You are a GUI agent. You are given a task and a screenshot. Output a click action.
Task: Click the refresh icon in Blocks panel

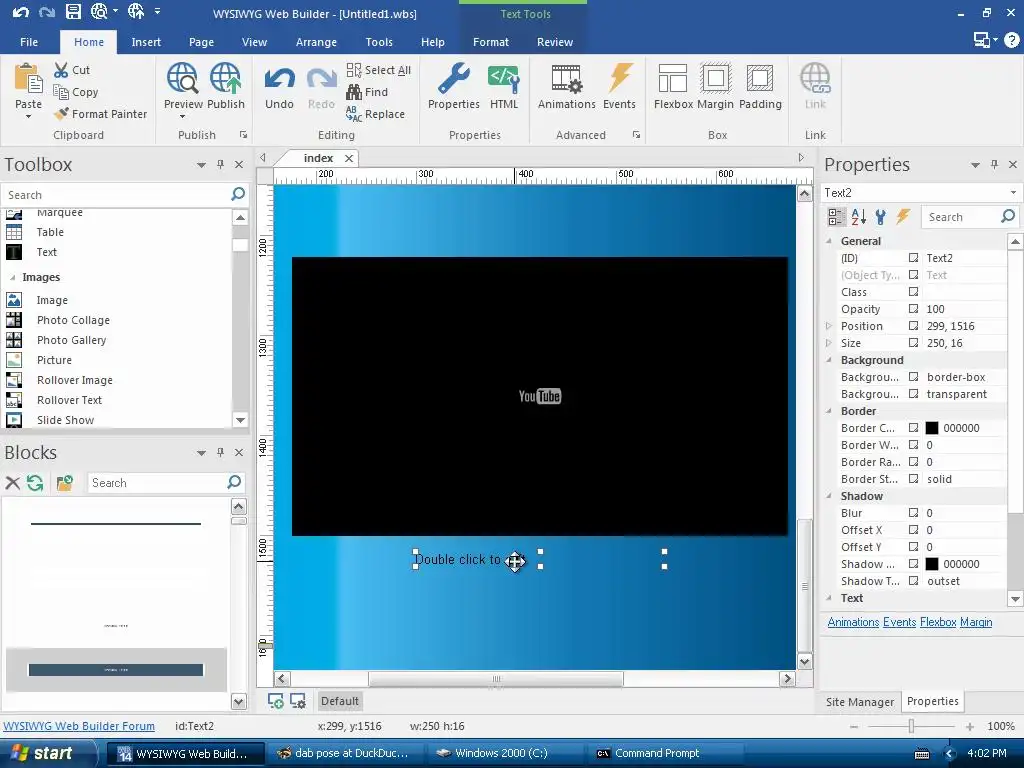35,483
